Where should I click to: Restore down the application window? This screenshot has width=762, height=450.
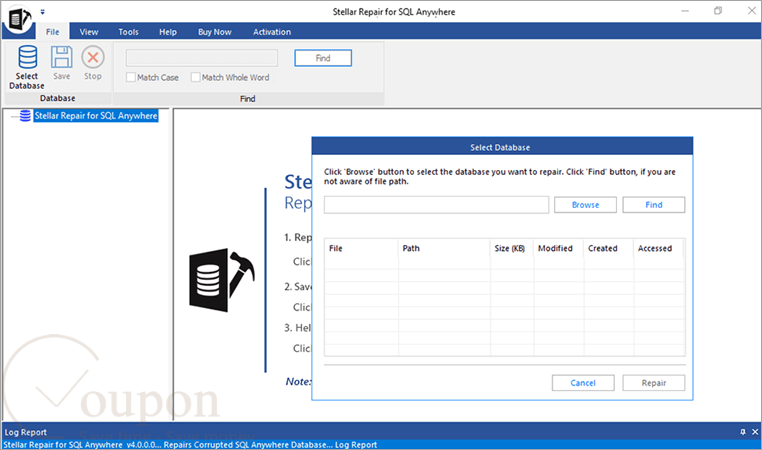tap(718, 11)
